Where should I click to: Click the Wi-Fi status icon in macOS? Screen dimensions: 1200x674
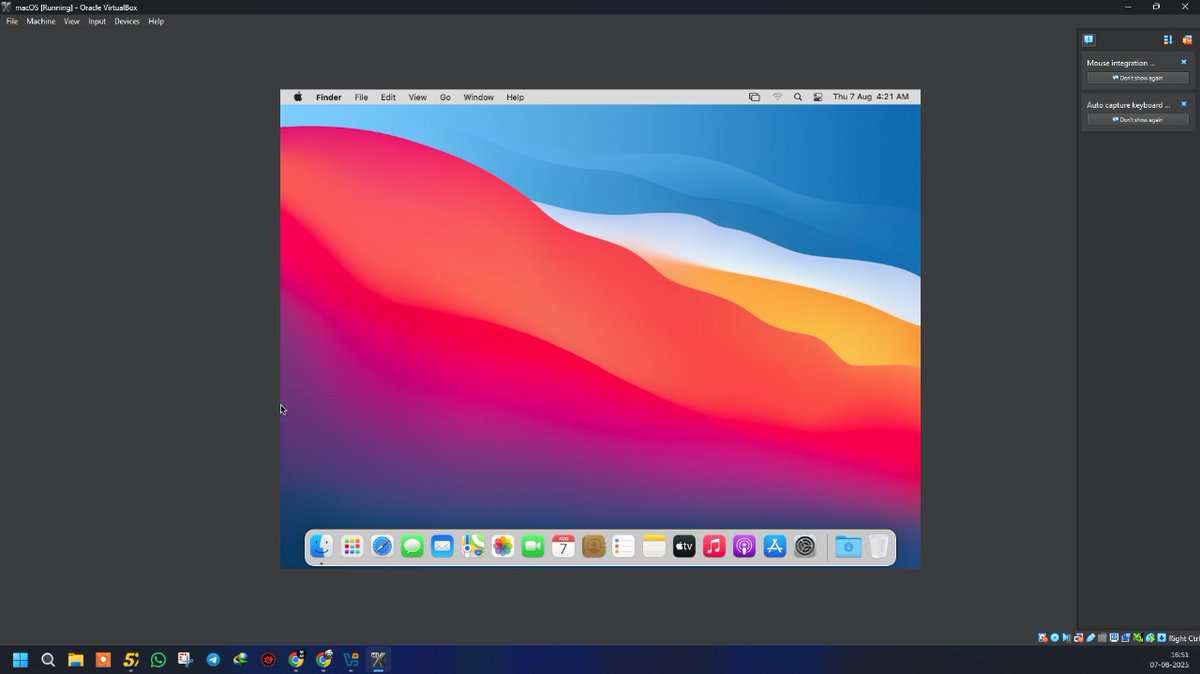777,97
